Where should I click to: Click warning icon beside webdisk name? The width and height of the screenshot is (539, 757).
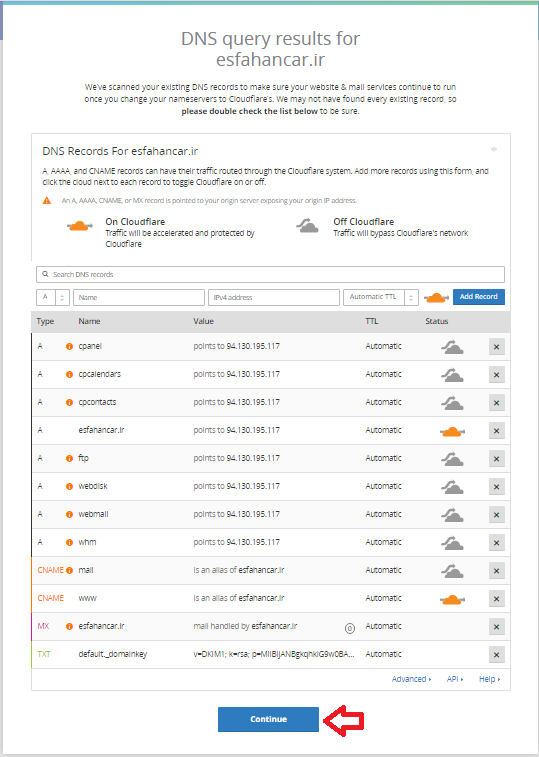click(x=69, y=487)
